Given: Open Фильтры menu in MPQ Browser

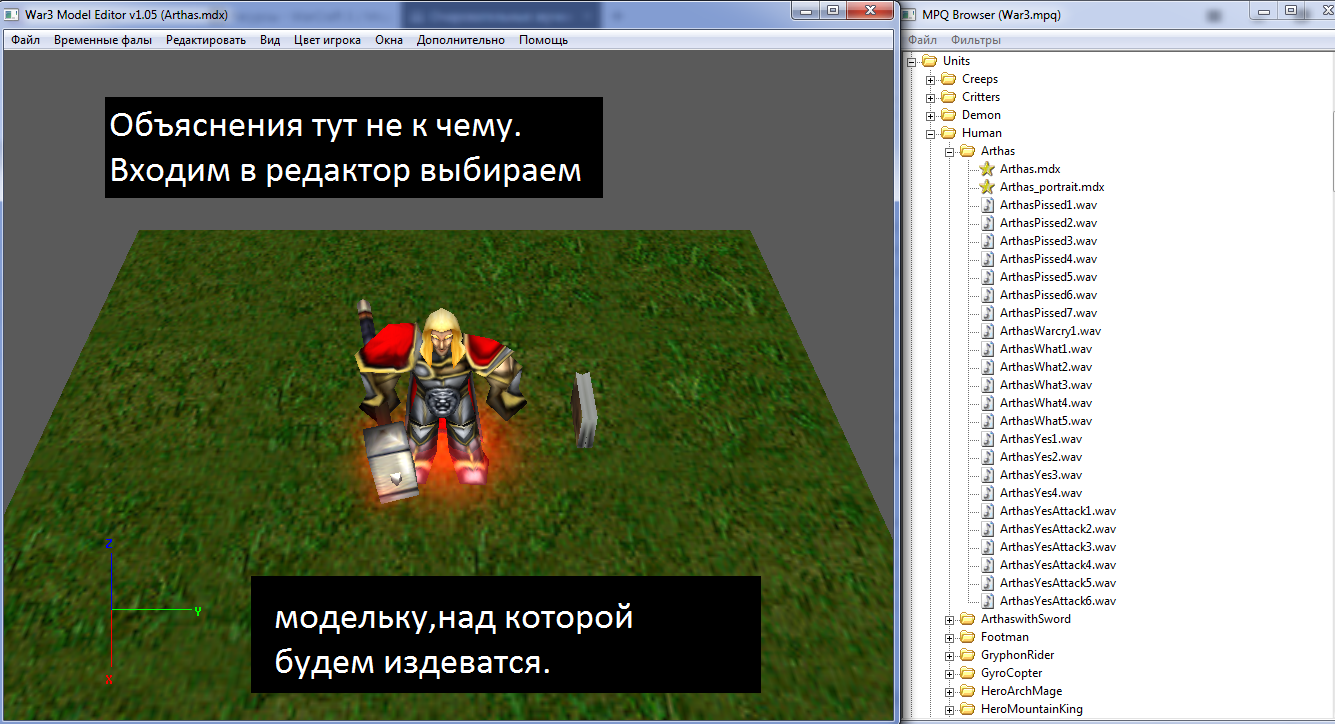Looking at the screenshot, I should point(976,40).
